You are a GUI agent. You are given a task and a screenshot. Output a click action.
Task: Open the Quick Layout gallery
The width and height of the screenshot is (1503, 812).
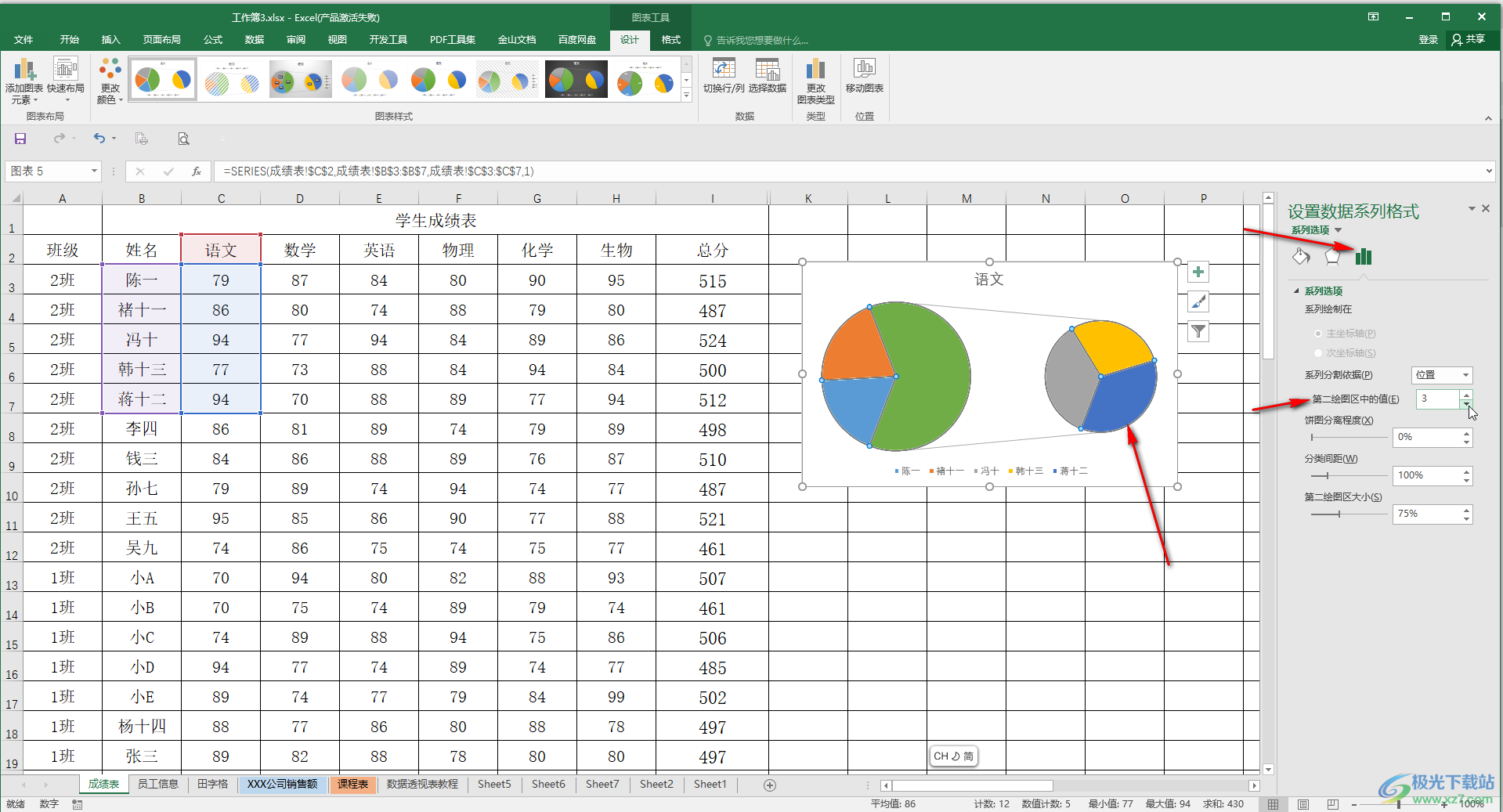pyautogui.click(x=66, y=81)
